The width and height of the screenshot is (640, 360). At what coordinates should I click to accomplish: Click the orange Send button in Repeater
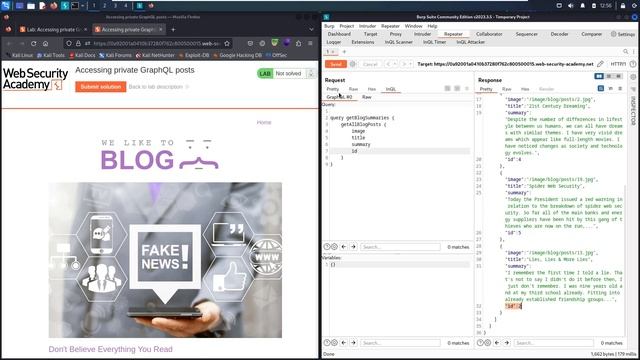tap(336, 64)
